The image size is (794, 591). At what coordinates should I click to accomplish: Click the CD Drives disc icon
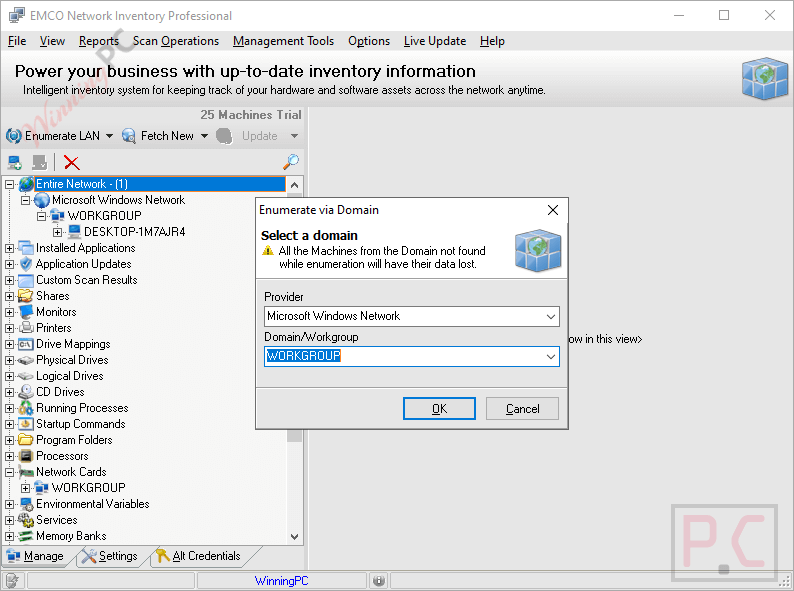coord(26,392)
